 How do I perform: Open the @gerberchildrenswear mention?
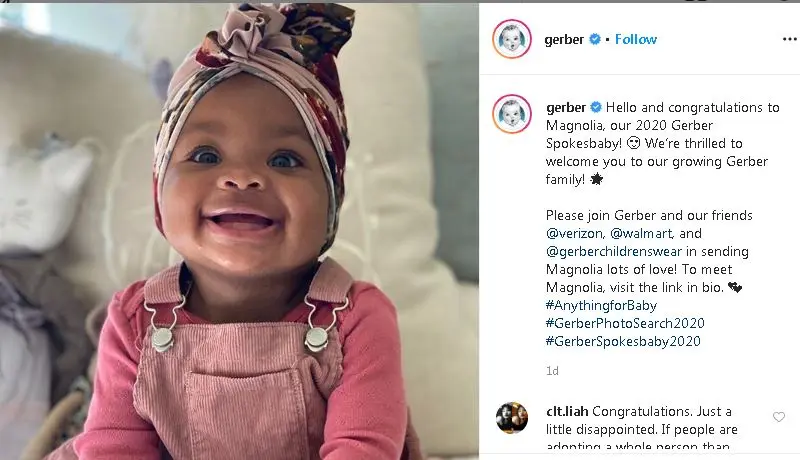pyautogui.click(x=614, y=251)
